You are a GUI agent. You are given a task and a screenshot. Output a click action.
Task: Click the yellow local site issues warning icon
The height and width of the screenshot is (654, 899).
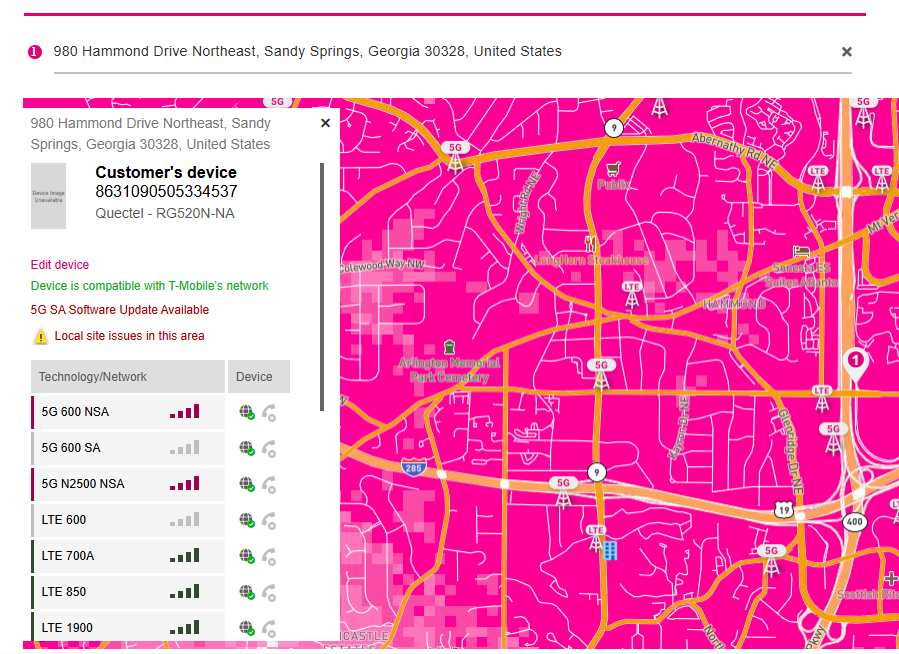pos(41,337)
